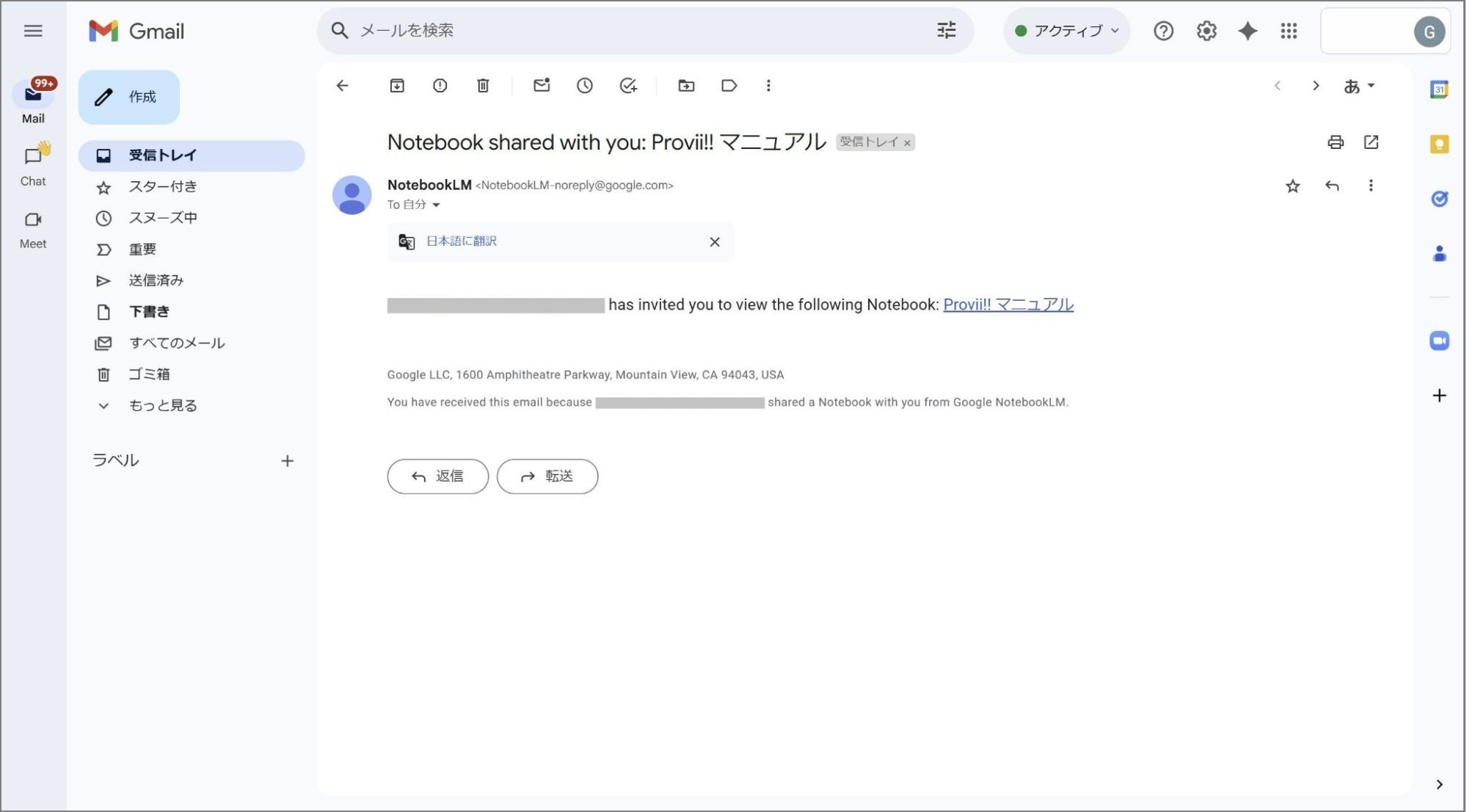This screenshot has height=812, width=1467.
Task: Open toolbar more options three dots
Action: pos(768,86)
